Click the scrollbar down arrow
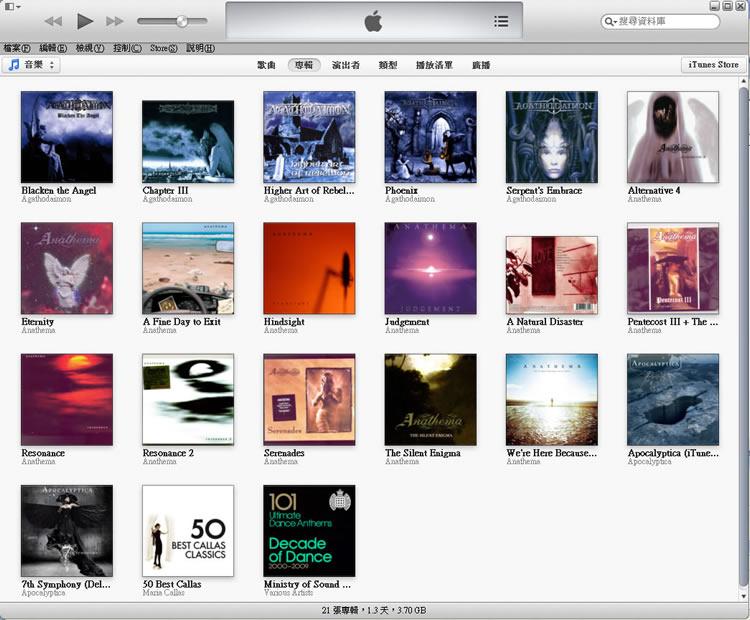The width and height of the screenshot is (750, 620). [743, 596]
